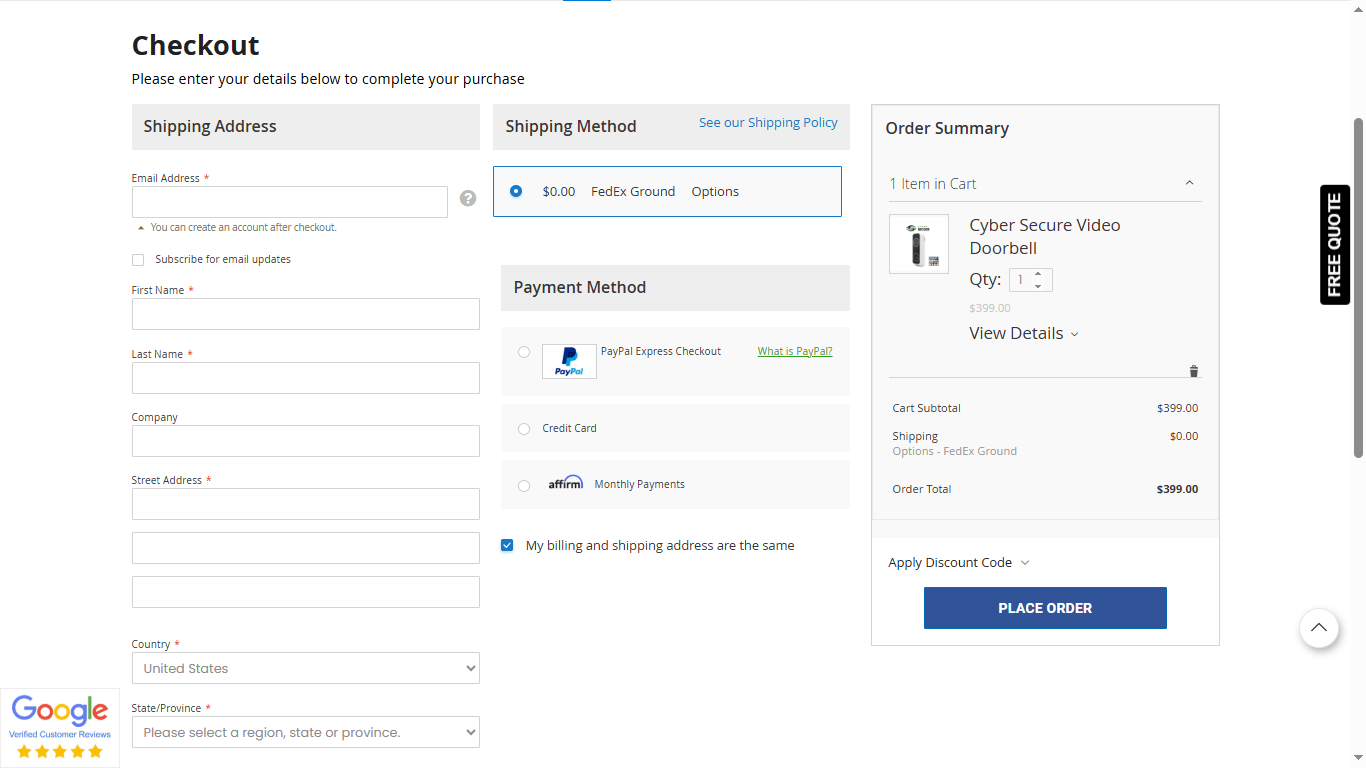Click the Order Summary heading

tap(947, 128)
